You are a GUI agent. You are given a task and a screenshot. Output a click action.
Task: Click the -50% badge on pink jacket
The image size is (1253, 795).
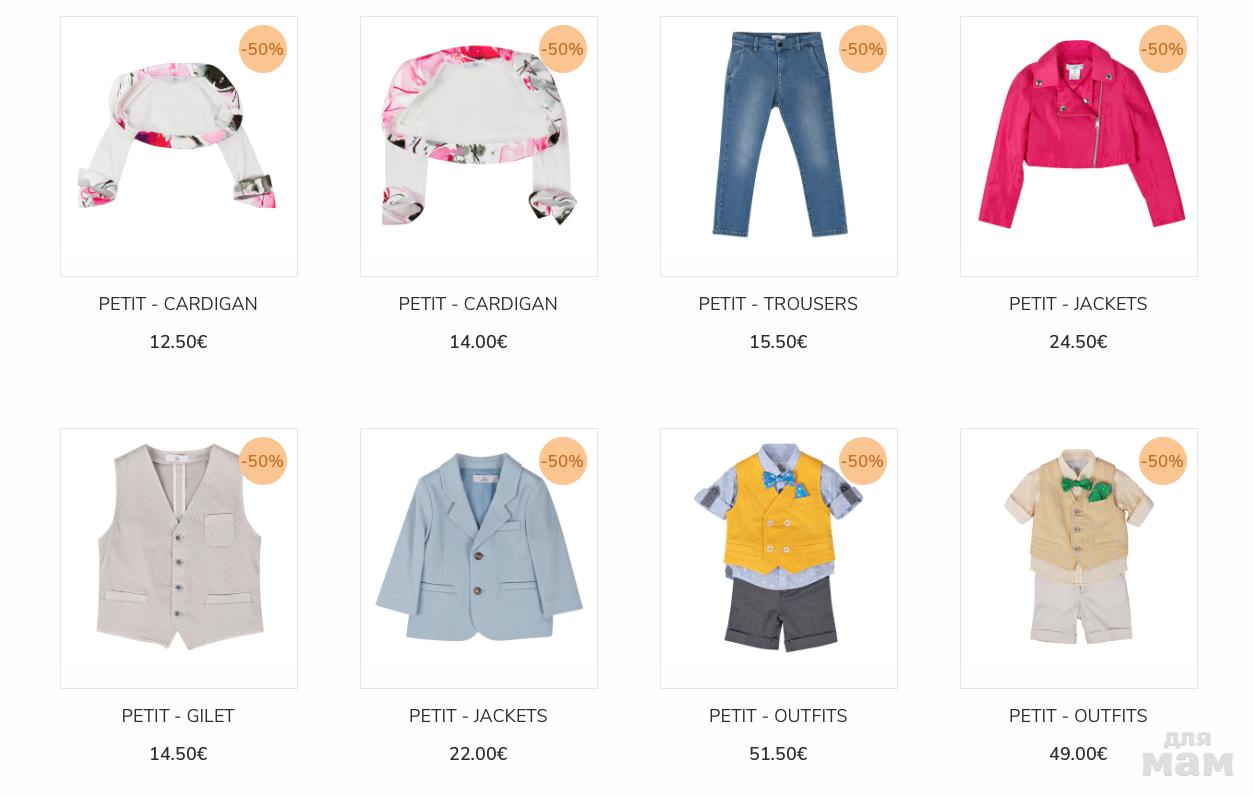(x=1162, y=49)
